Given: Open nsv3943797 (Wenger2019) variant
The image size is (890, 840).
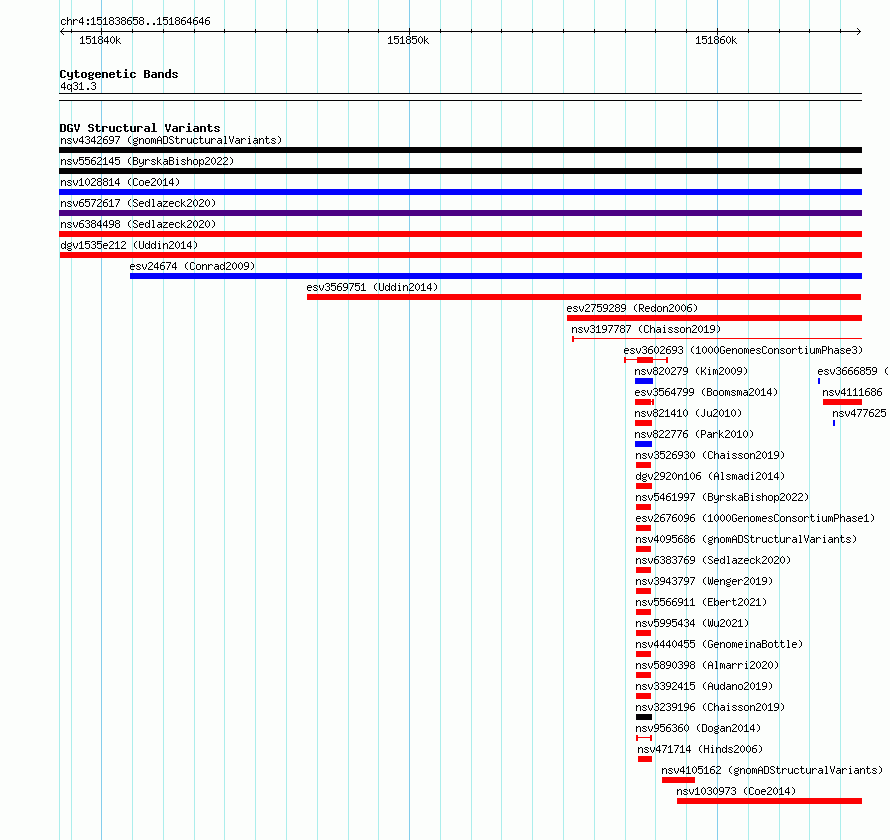Looking at the screenshot, I should coord(704,581).
